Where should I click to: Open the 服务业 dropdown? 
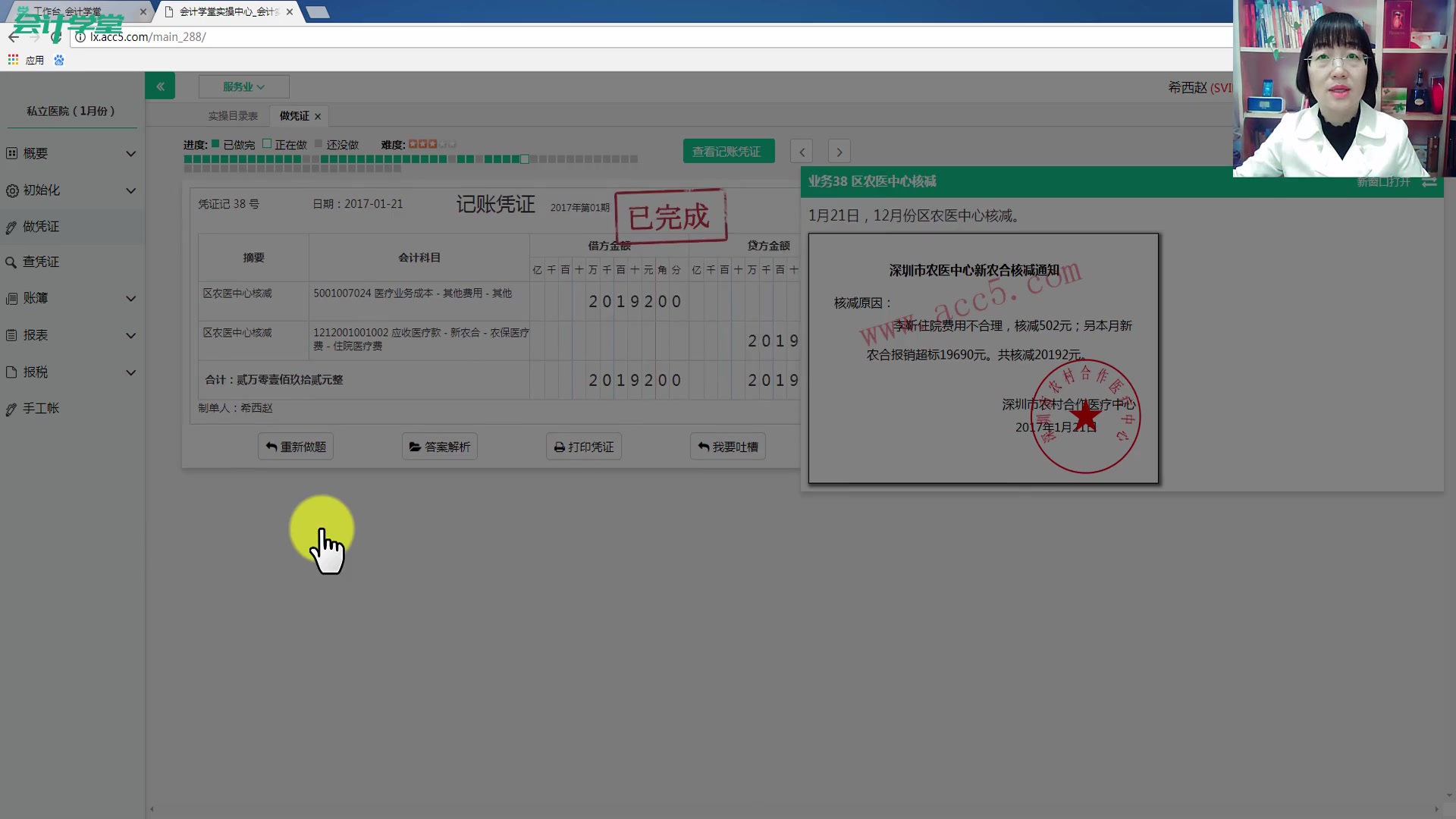pos(243,86)
